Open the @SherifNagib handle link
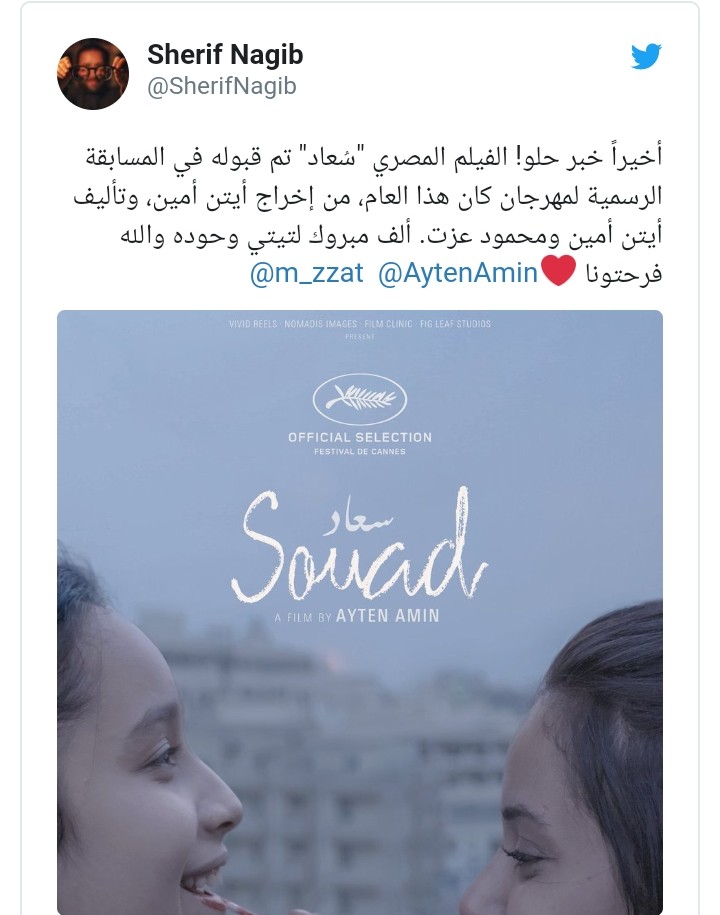720x915 pixels. [x=222, y=86]
